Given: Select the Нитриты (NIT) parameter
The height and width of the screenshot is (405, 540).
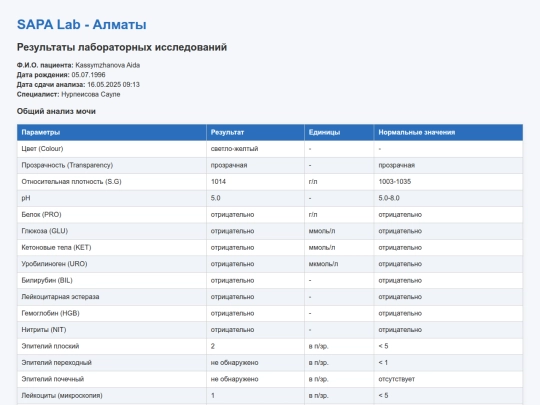Looking at the screenshot, I should click(44, 330).
